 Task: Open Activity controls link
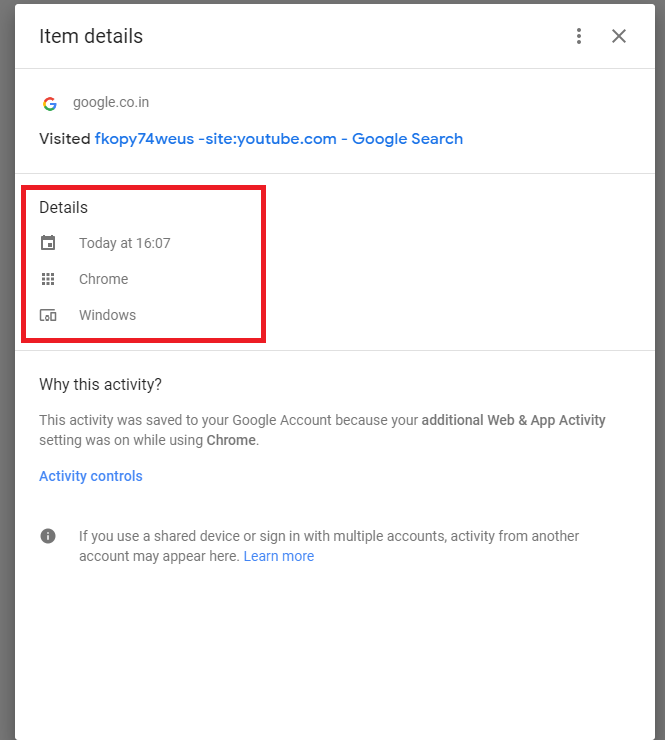(x=91, y=476)
